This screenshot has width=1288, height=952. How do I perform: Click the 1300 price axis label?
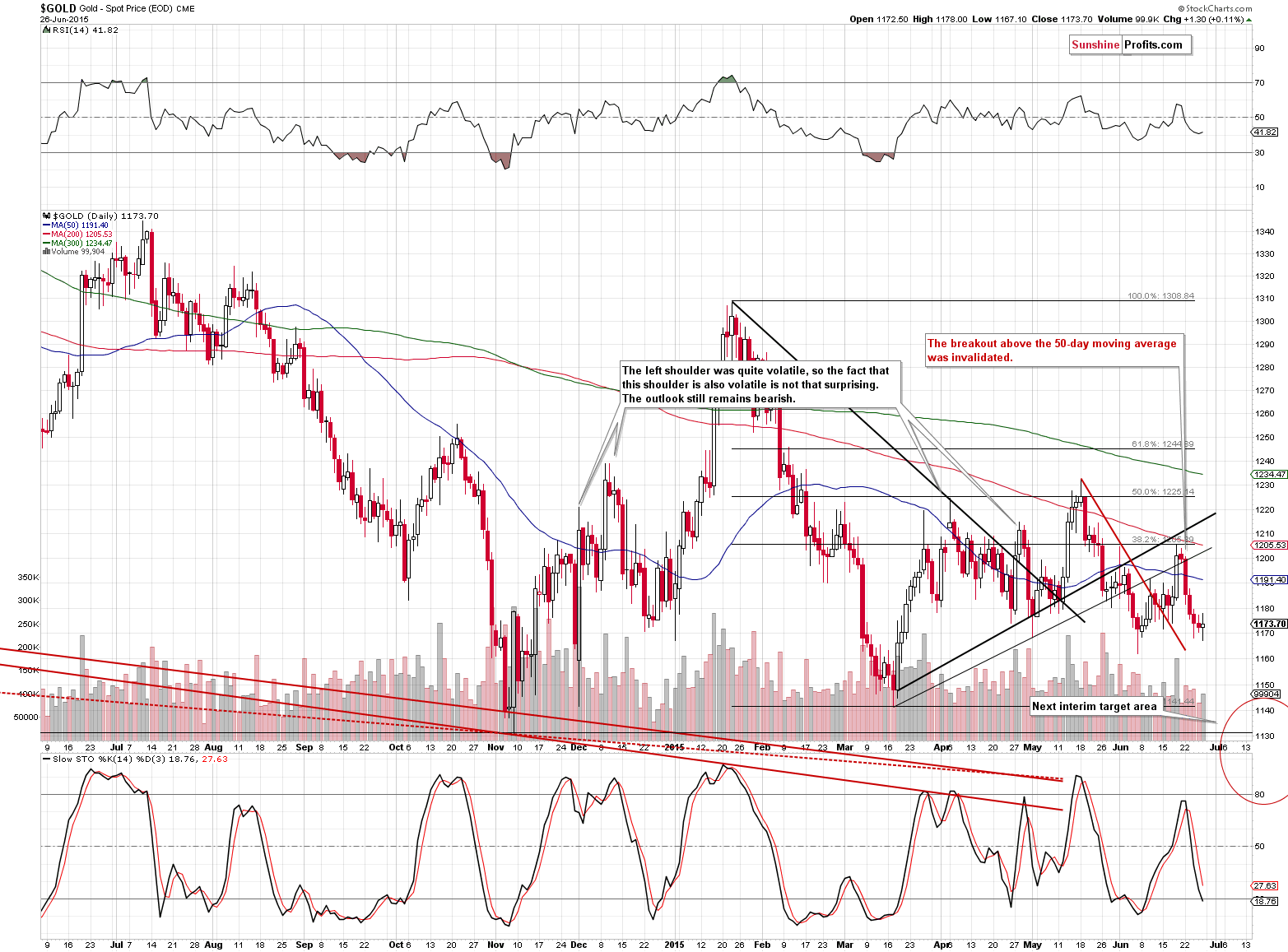click(x=1265, y=322)
